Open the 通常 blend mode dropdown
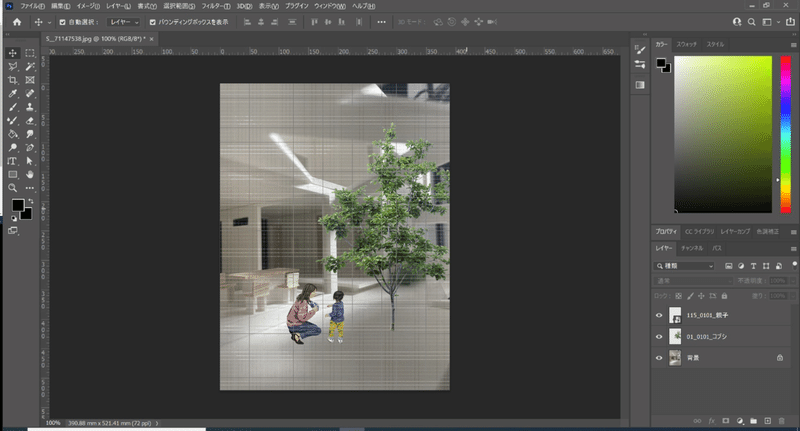The width and height of the screenshot is (800, 431). tap(693, 281)
